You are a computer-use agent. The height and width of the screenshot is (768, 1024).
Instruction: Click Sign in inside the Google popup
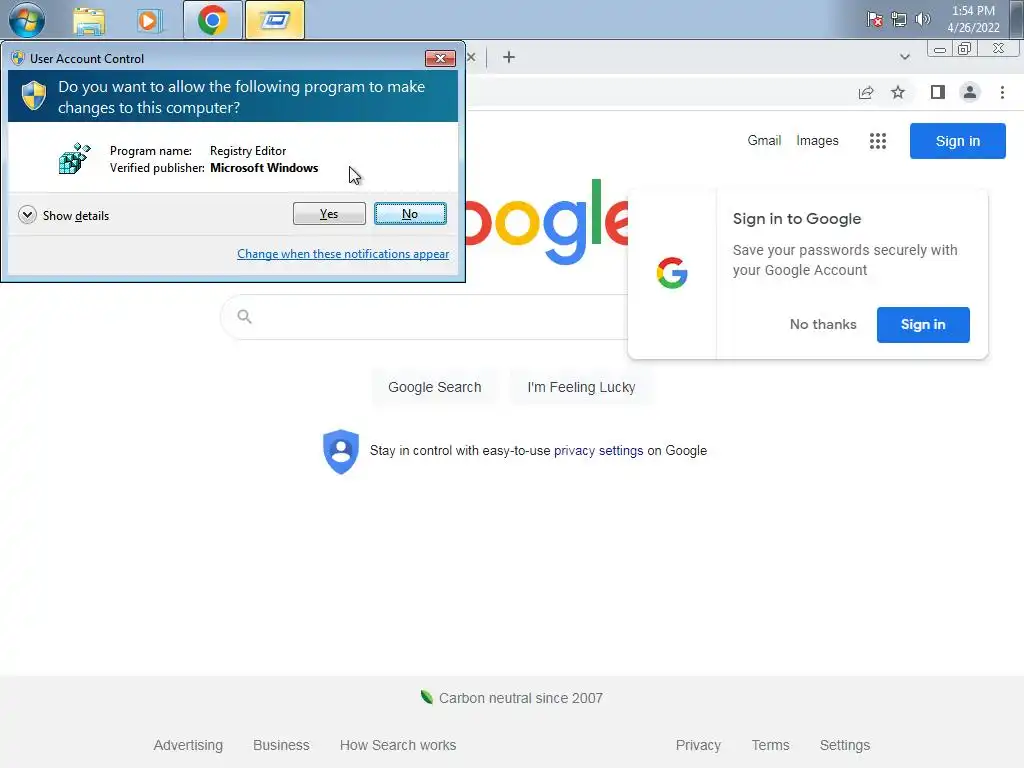click(923, 325)
